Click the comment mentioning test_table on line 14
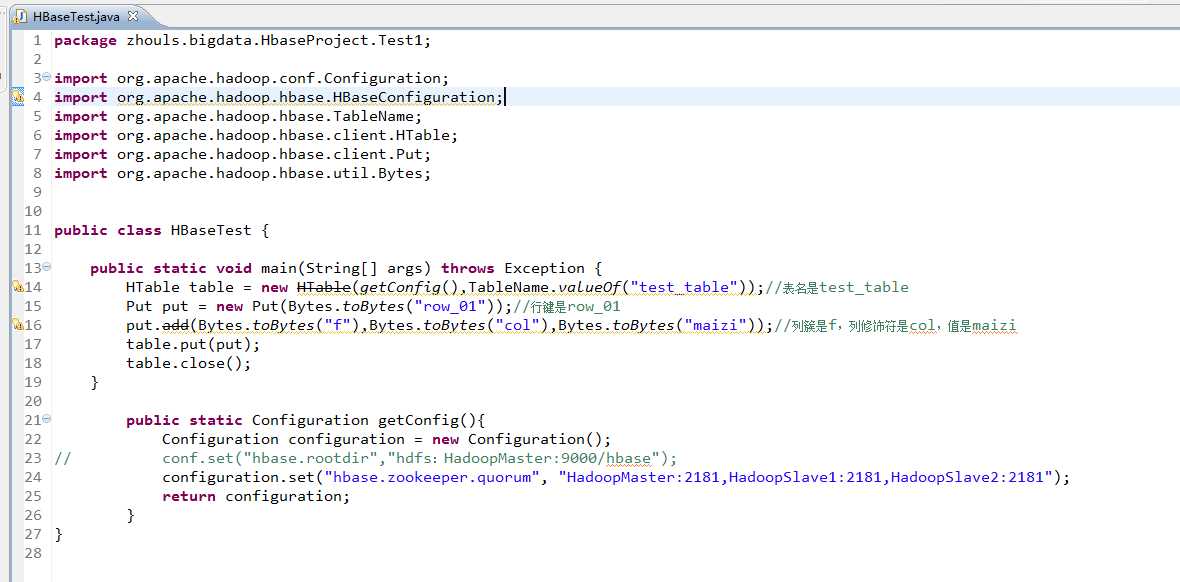Image resolution: width=1180 pixels, height=582 pixels. (837, 287)
